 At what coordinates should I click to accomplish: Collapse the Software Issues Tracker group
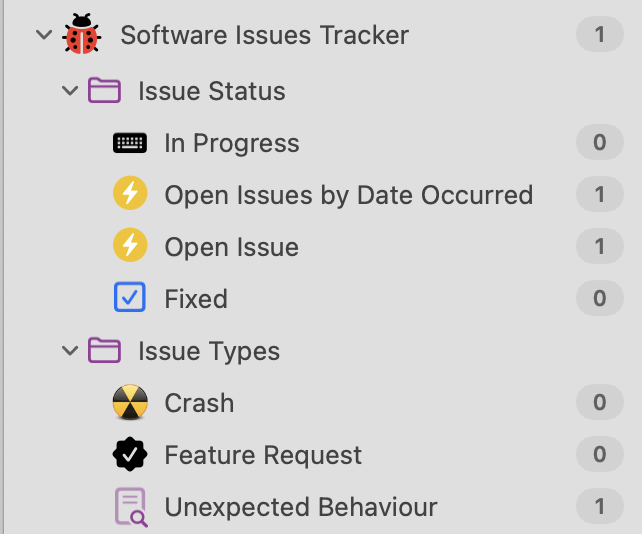pos(43,35)
